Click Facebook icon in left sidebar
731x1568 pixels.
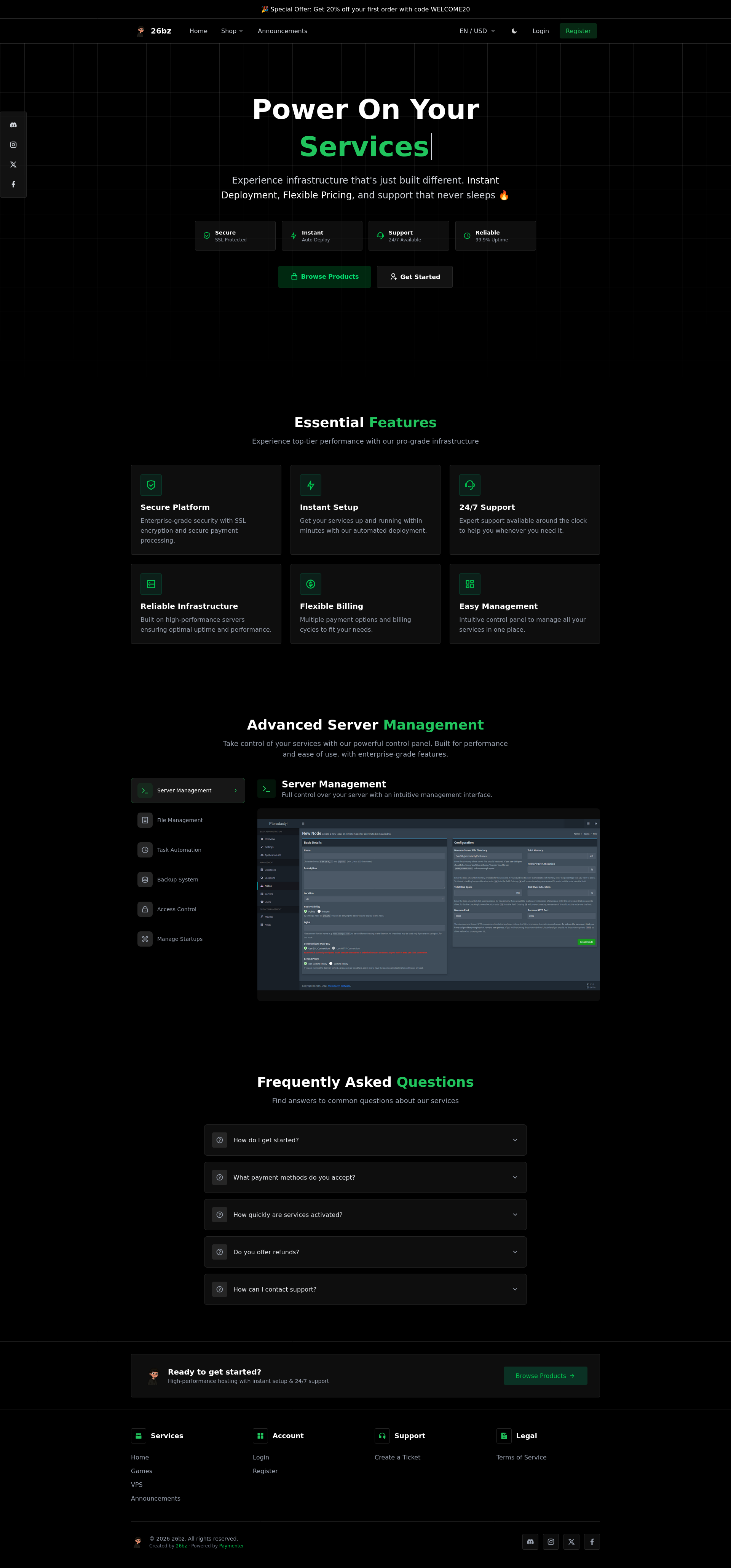13,184
